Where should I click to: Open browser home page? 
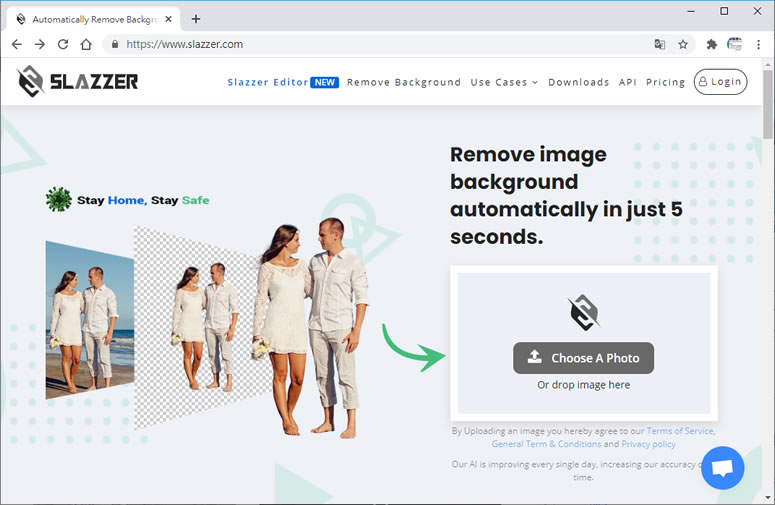click(x=86, y=44)
